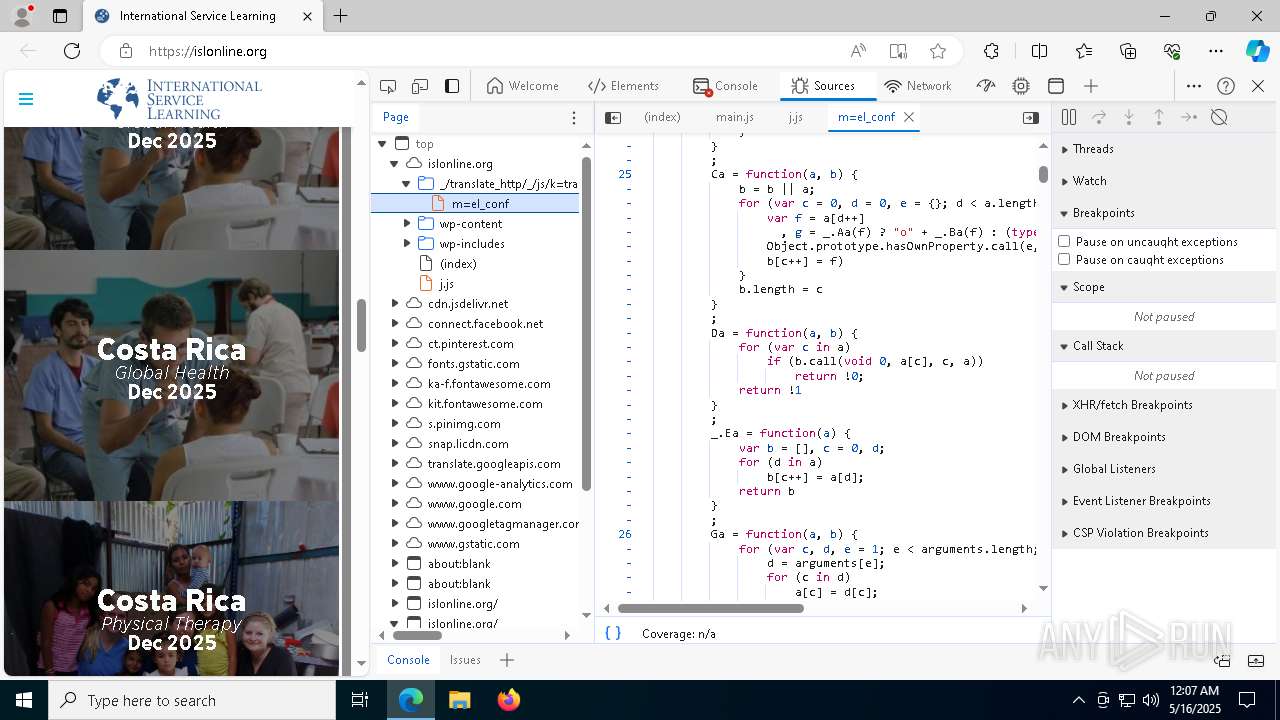The image size is (1280, 720).
Task: Expand the Watch section
Action: coord(1164,181)
